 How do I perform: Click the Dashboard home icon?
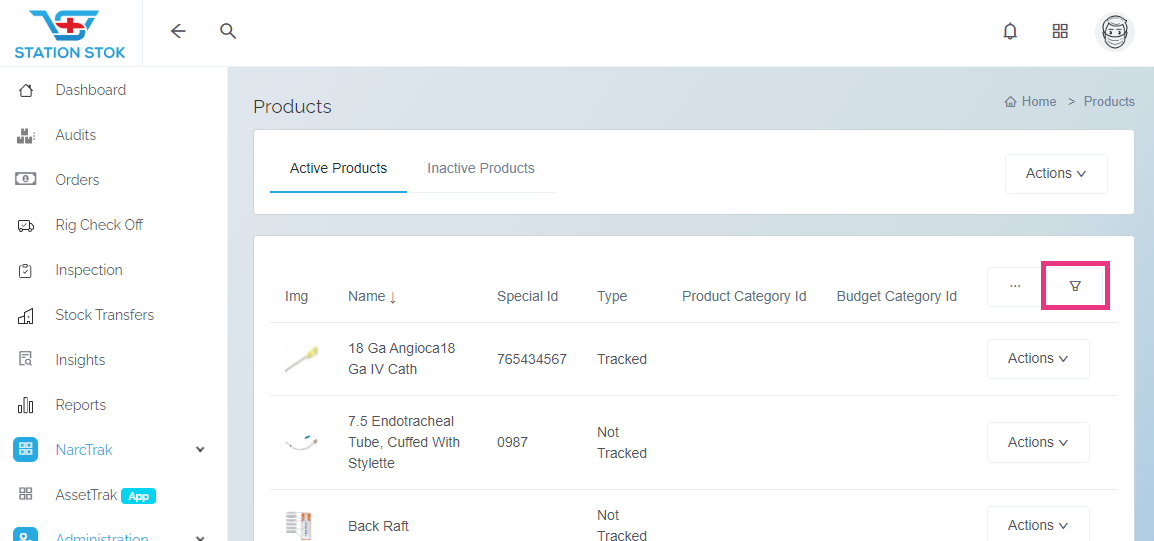(26, 91)
